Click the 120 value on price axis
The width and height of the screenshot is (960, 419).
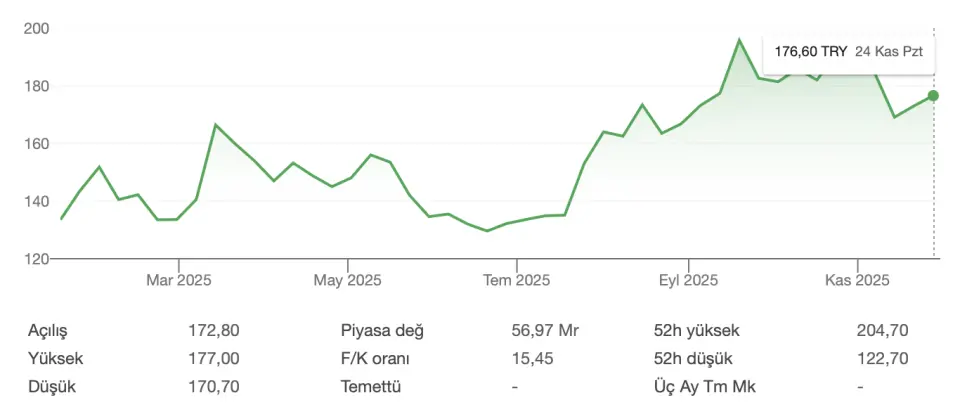pos(37,259)
